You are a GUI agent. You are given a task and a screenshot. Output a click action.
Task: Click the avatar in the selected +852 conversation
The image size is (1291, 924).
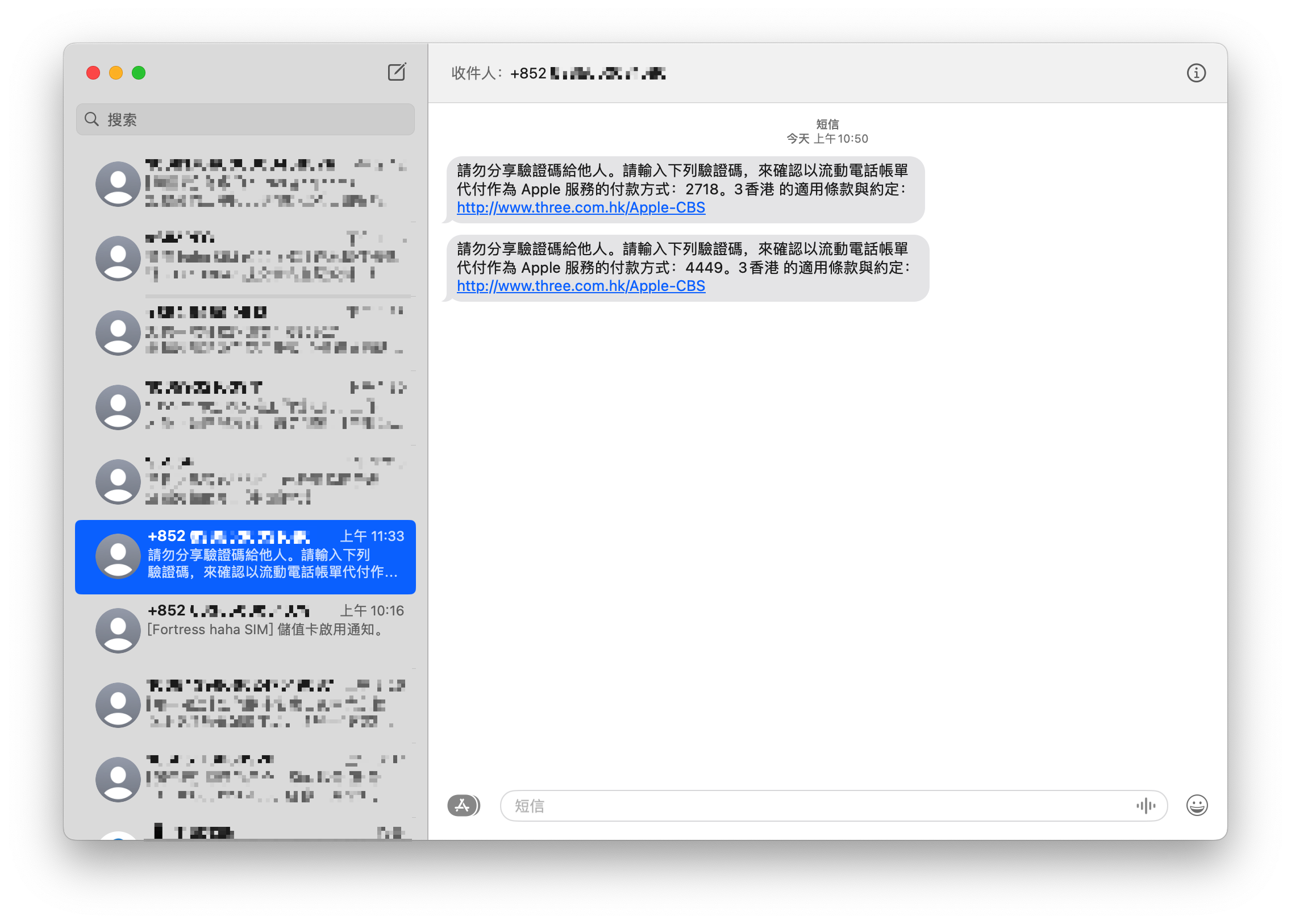pyautogui.click(x=118, y=557)
